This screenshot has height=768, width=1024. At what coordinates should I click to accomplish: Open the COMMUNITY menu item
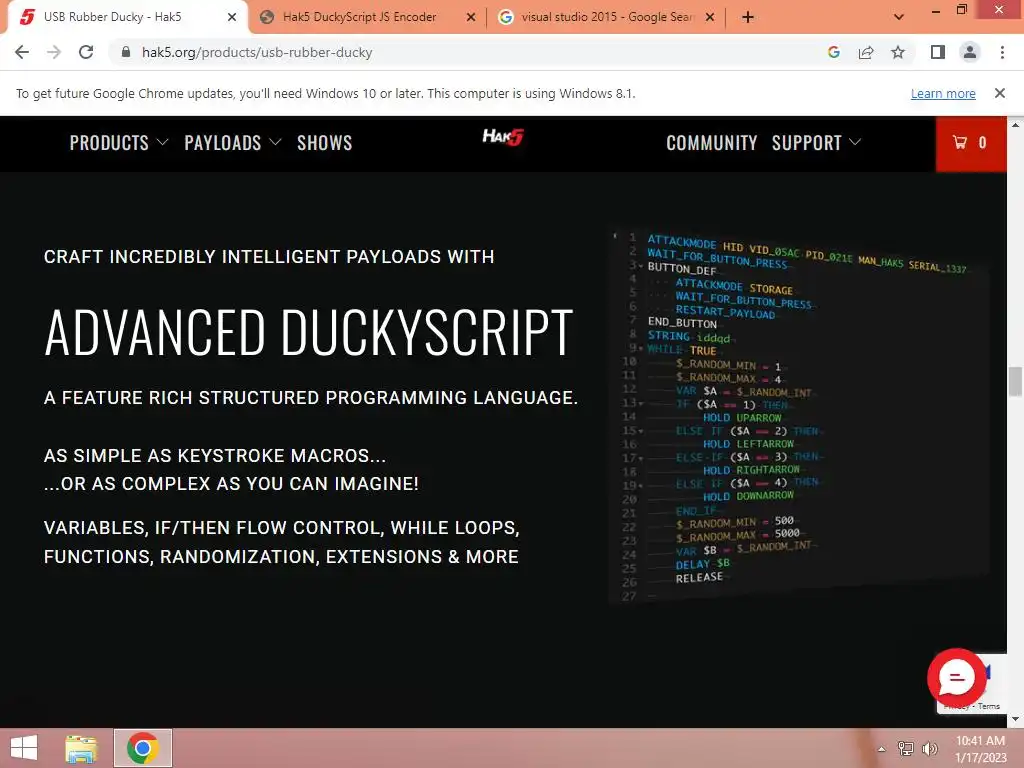tap(712, 143)
